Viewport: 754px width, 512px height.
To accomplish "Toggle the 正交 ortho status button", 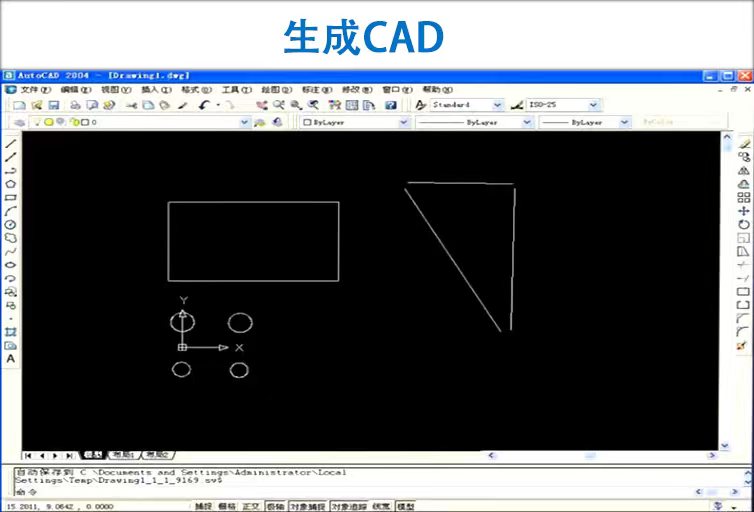I will point(251,506).
